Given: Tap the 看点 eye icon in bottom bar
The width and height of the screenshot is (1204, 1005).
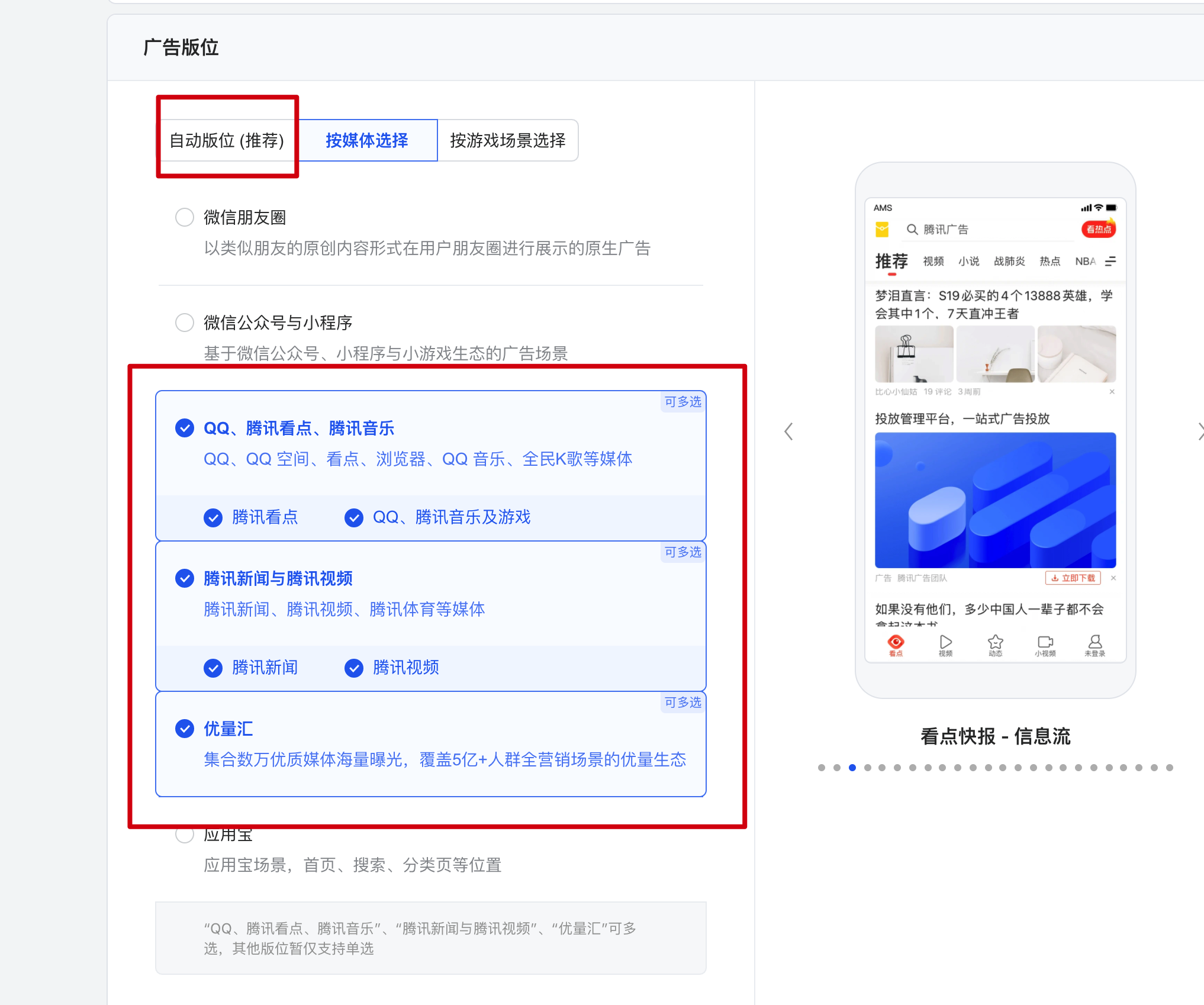Looking at the screenshot, I should 896,645.
